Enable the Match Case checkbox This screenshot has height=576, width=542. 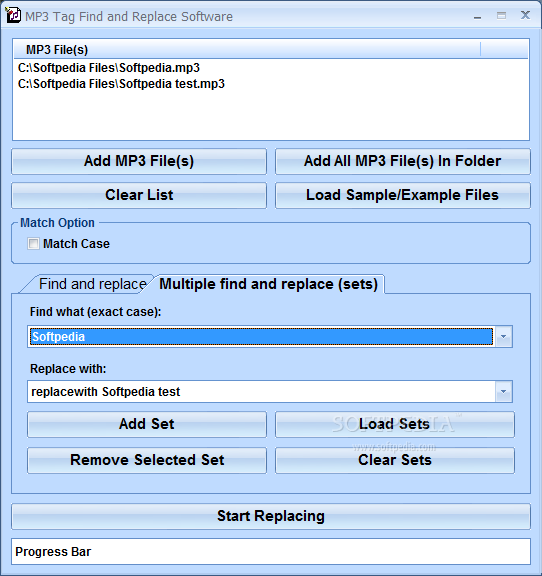click(33, 244)
